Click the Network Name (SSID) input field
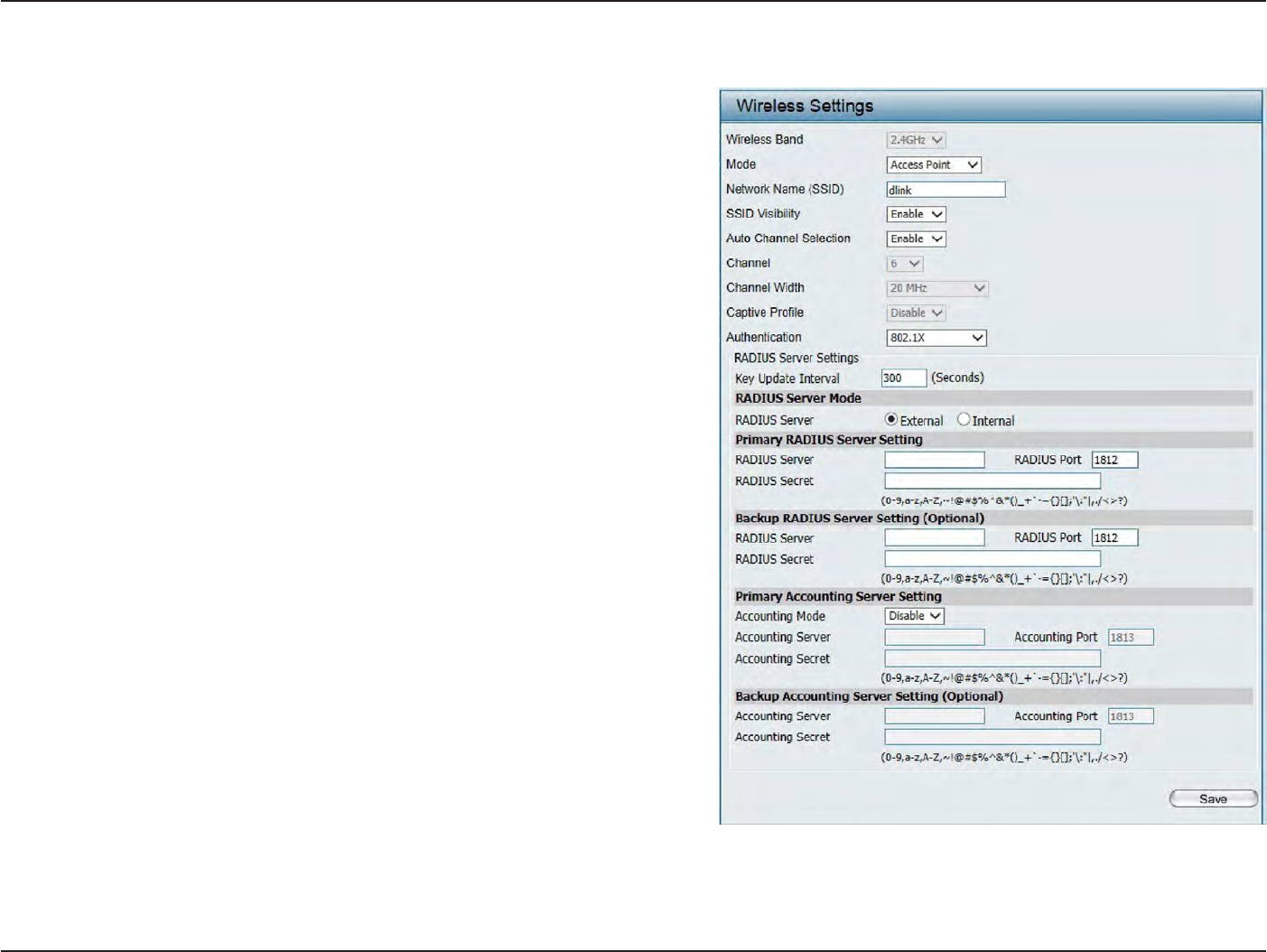This screenshot has width=1267, height=952. tap(946, 190)
